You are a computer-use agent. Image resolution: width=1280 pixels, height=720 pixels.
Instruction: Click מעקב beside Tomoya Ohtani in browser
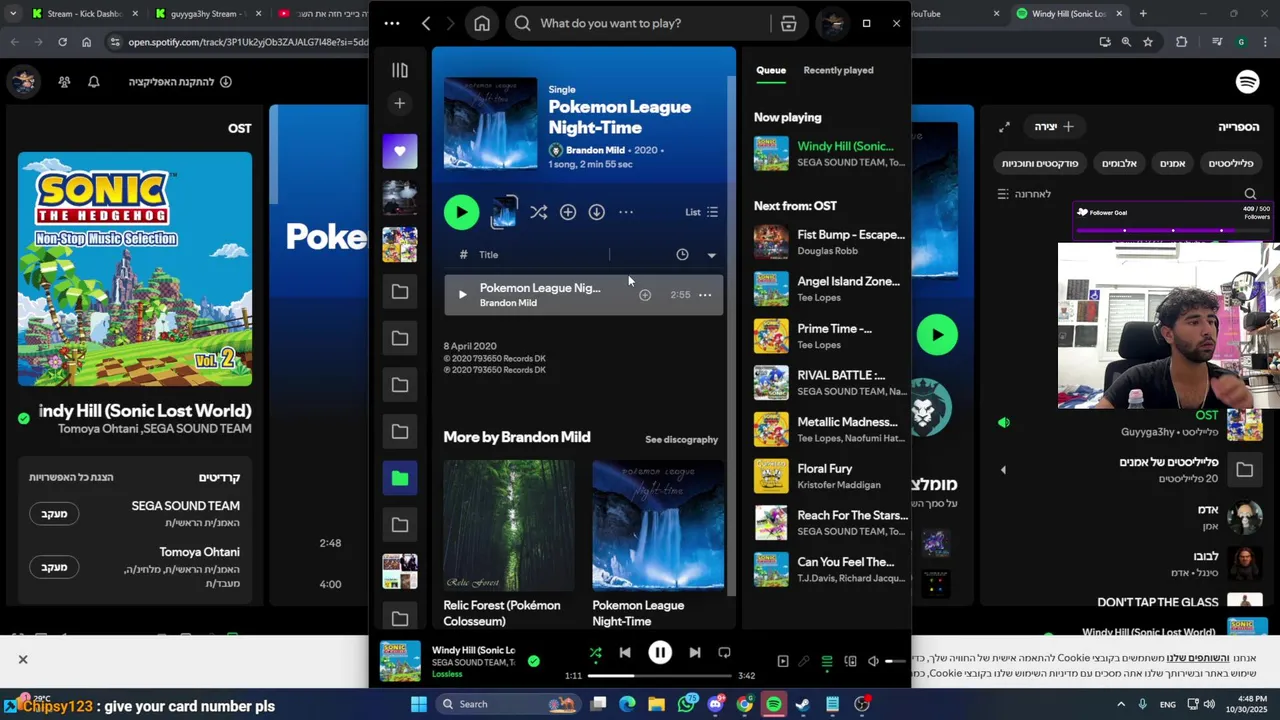pyautogui.click(x=54, y=567)
